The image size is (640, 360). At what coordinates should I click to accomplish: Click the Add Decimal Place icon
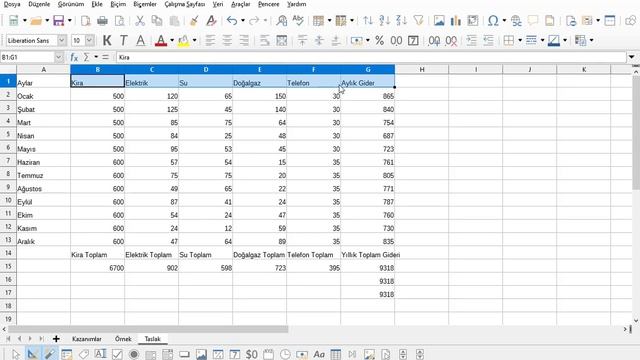[434, 40]
